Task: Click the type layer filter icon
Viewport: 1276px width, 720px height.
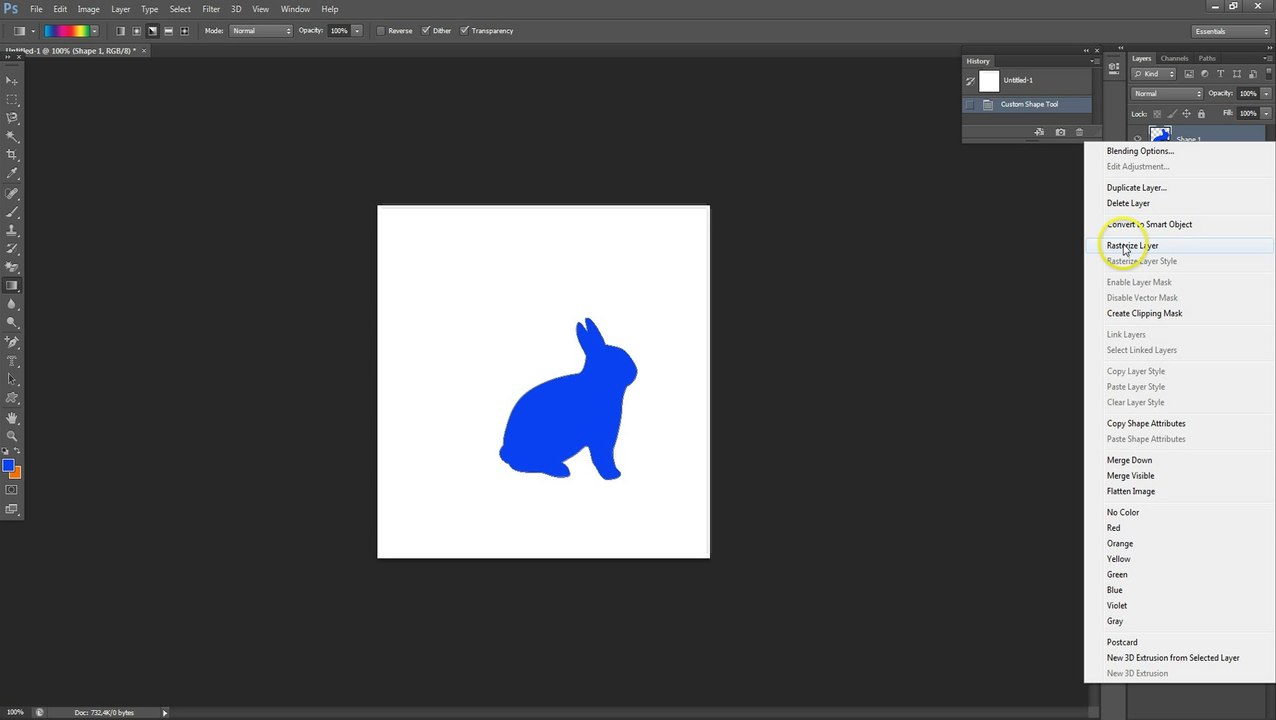Action: pos(1220,74)
